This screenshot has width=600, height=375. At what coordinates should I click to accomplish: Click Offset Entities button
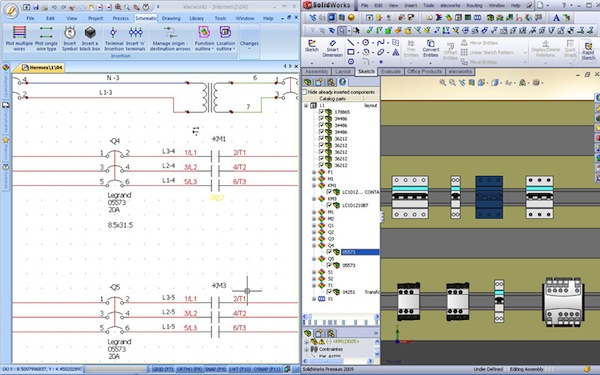[450, 51]
